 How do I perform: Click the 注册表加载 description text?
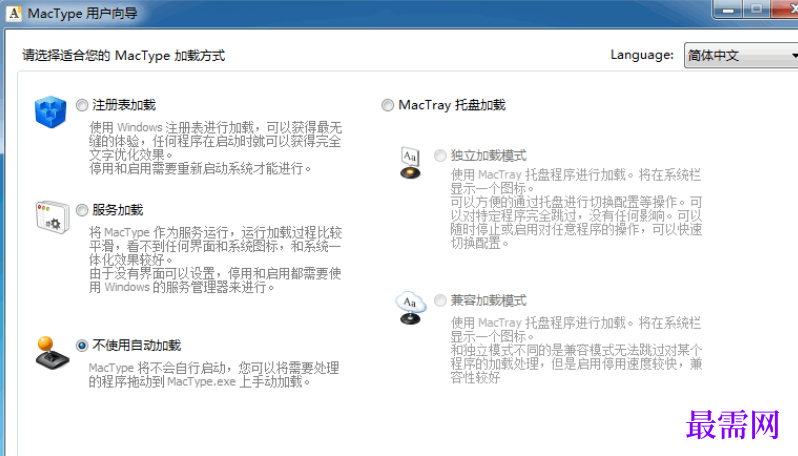tap(215, 148)
